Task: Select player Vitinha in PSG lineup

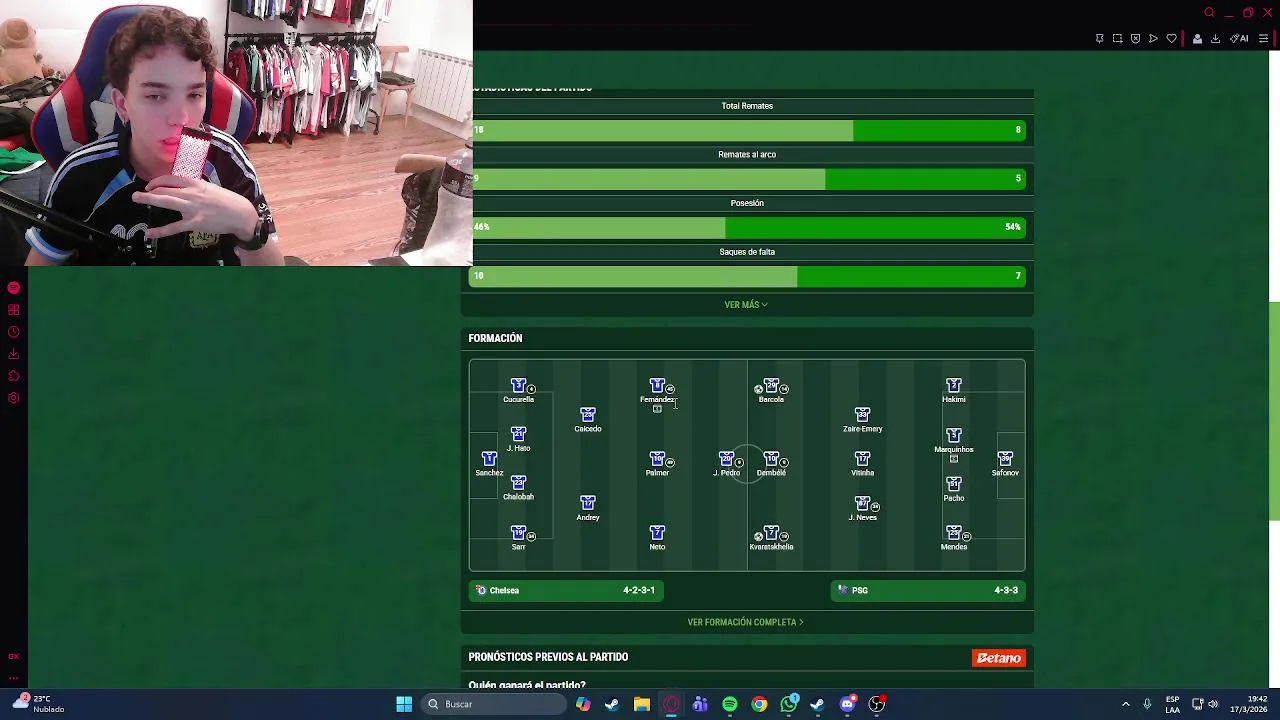Action: coord(863,464)
